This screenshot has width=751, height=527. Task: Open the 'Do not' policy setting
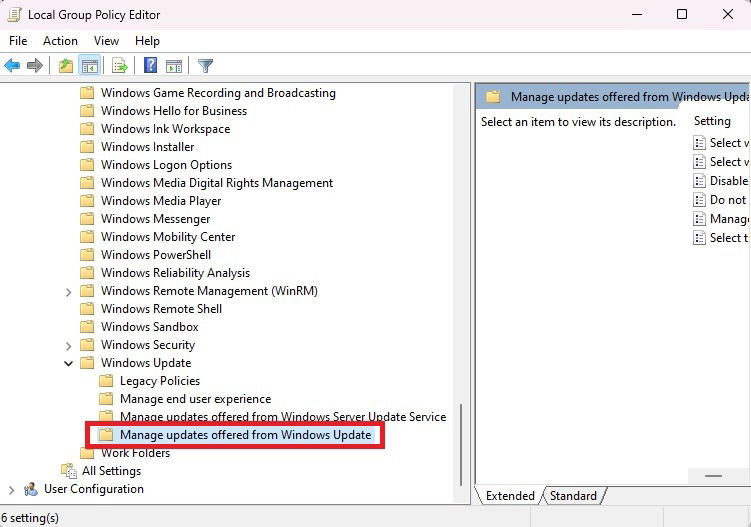click(728, 200)
